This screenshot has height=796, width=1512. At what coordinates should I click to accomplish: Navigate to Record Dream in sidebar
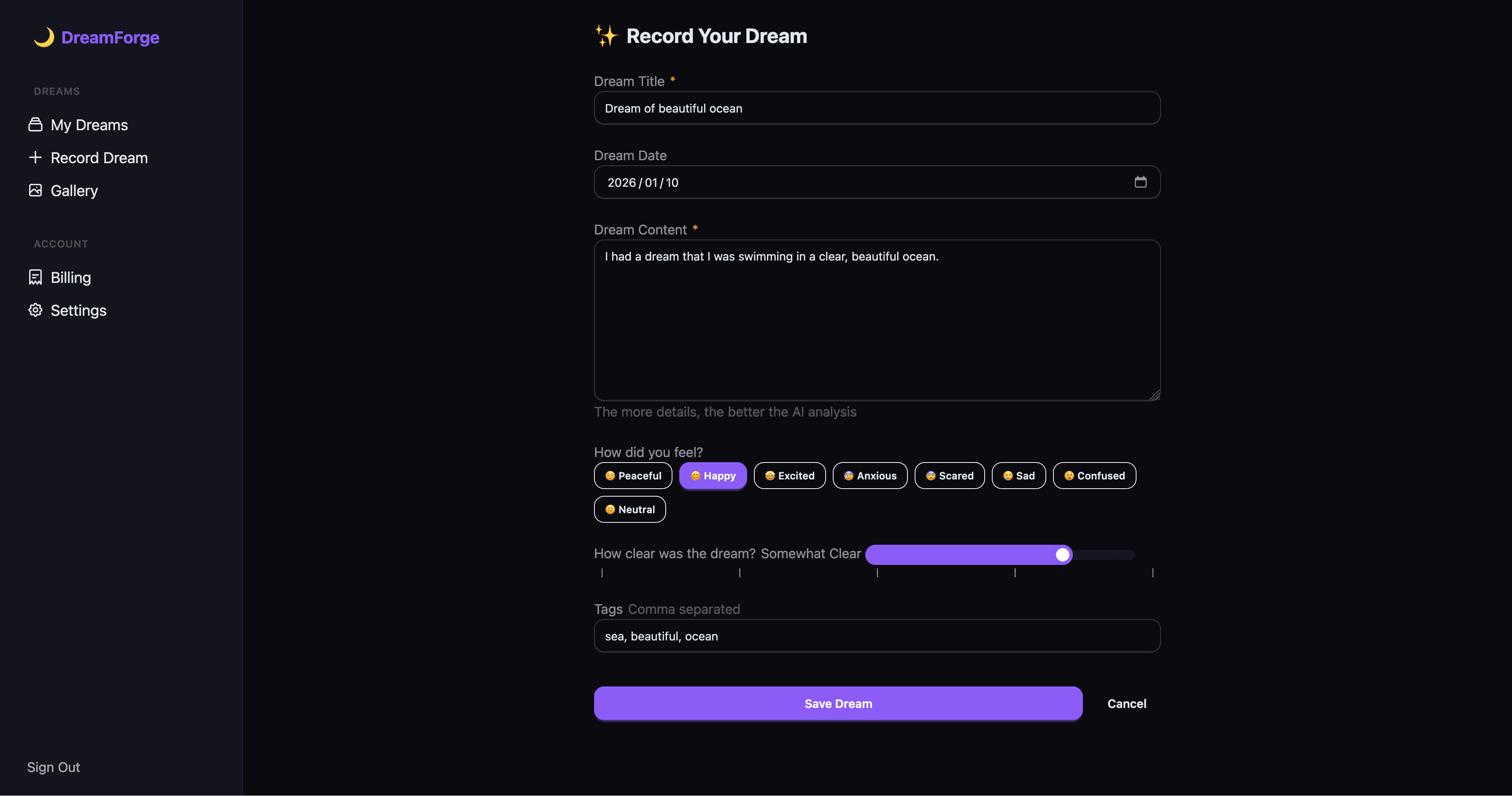pyautogui.click(x=99, y=157)
